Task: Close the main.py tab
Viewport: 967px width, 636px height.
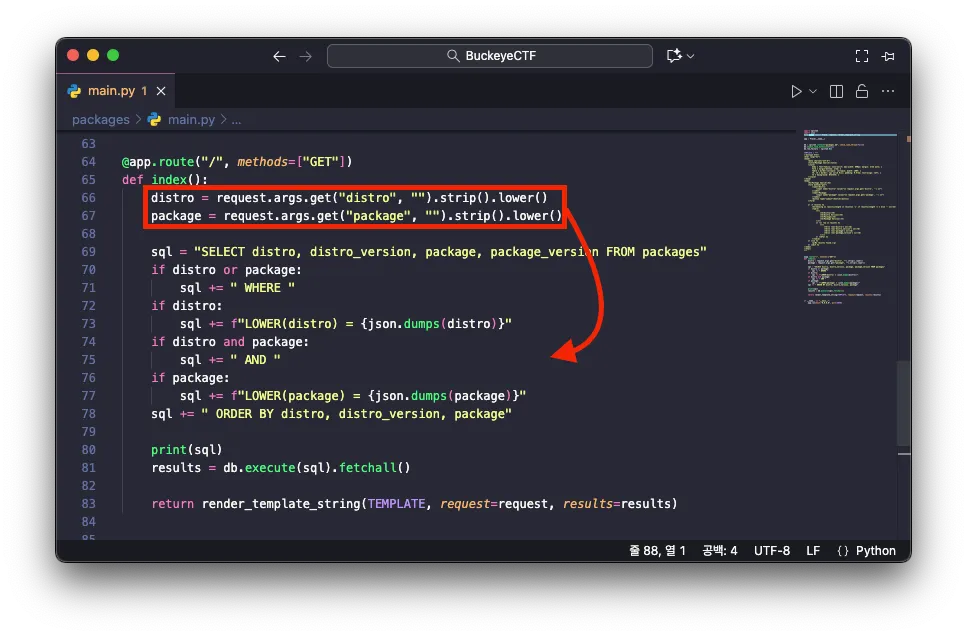Action: tap(161, 91)
